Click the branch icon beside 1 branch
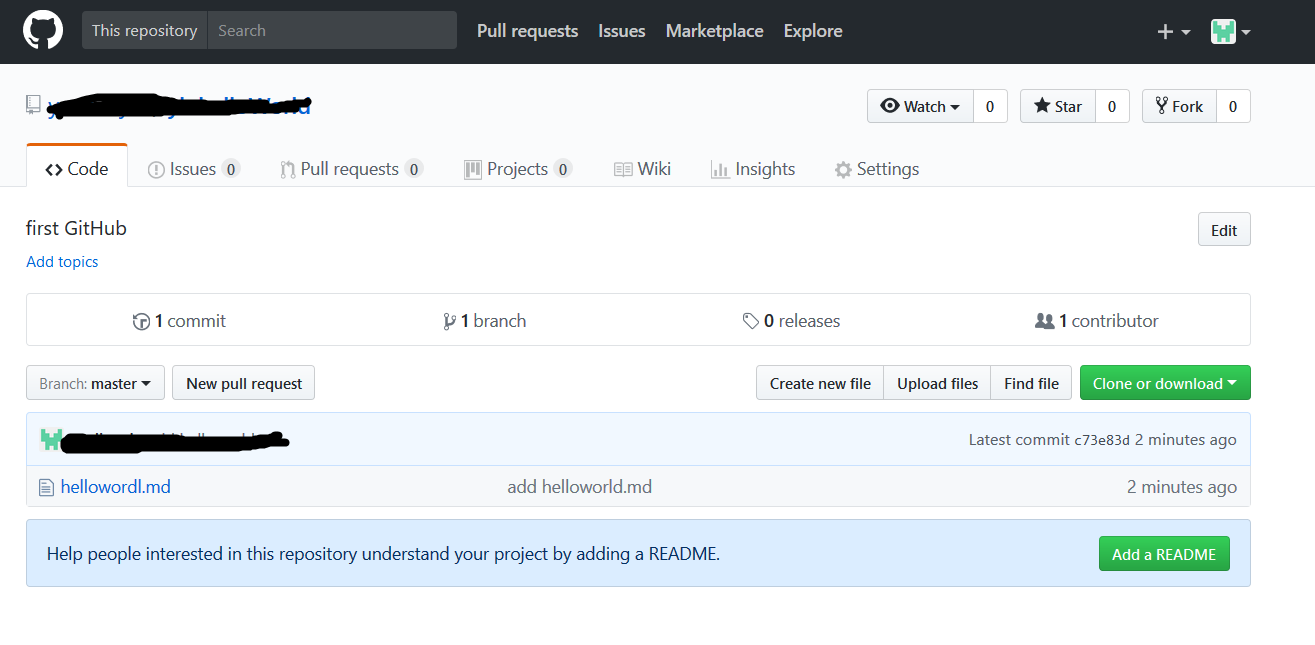Viewport: 1315px width, 645px height. coord(449,322)
